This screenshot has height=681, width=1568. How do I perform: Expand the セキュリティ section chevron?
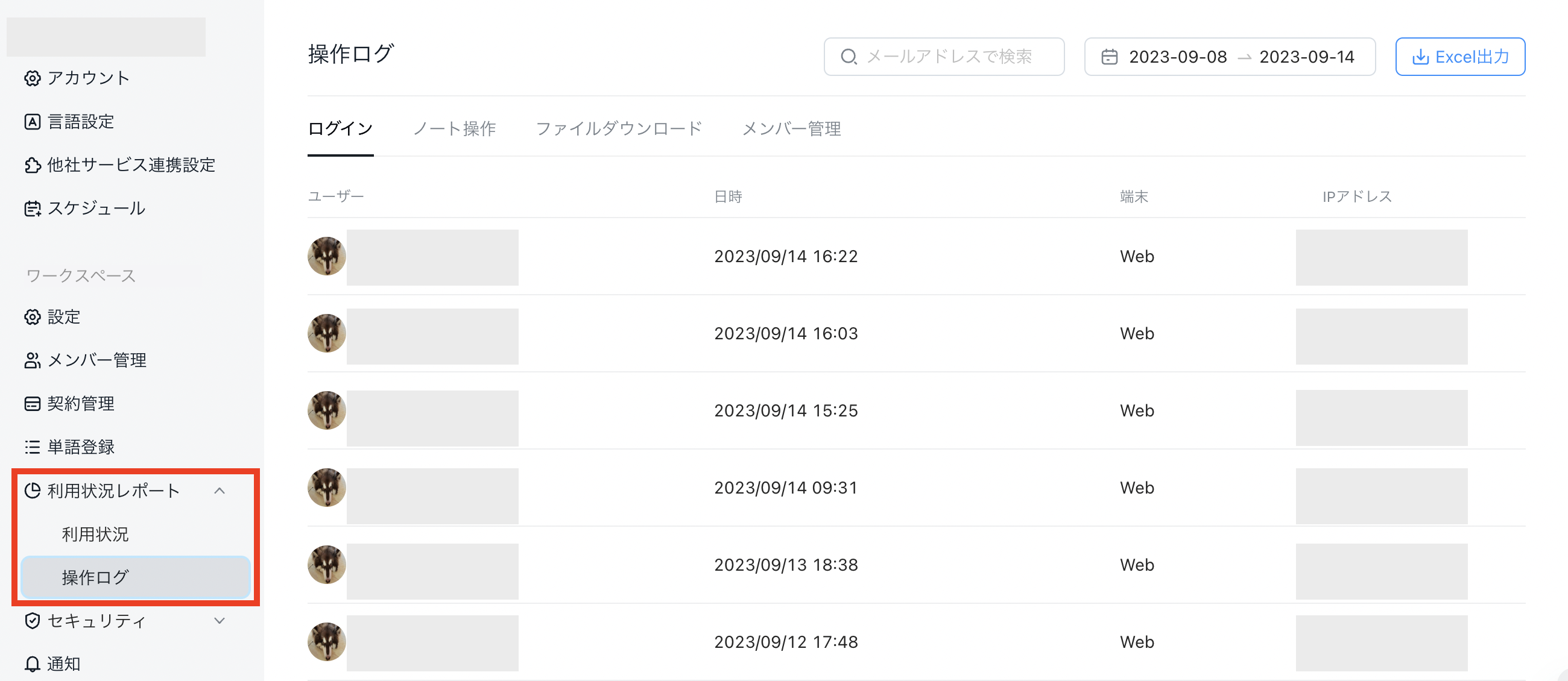(x=220, y=621)
